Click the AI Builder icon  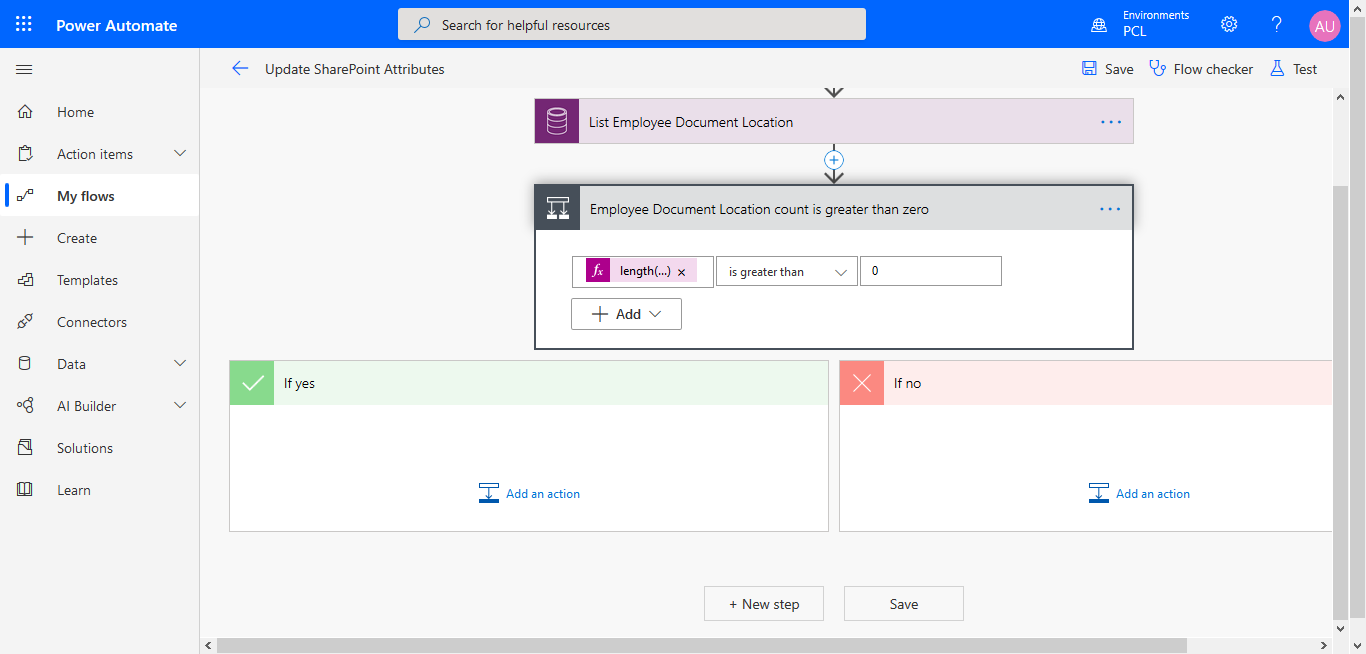click(x=26, y=406)
